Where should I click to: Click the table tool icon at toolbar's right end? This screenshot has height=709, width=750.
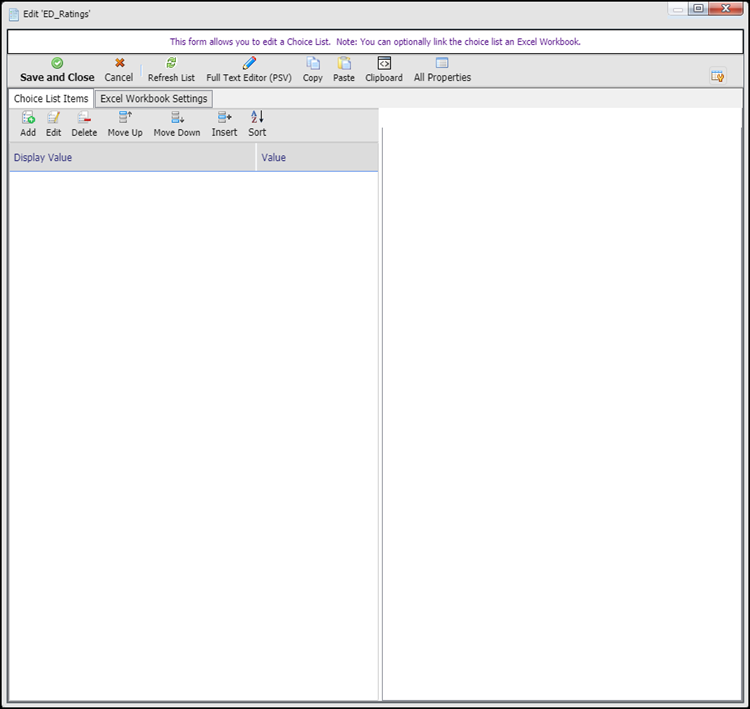pos(717,76)
